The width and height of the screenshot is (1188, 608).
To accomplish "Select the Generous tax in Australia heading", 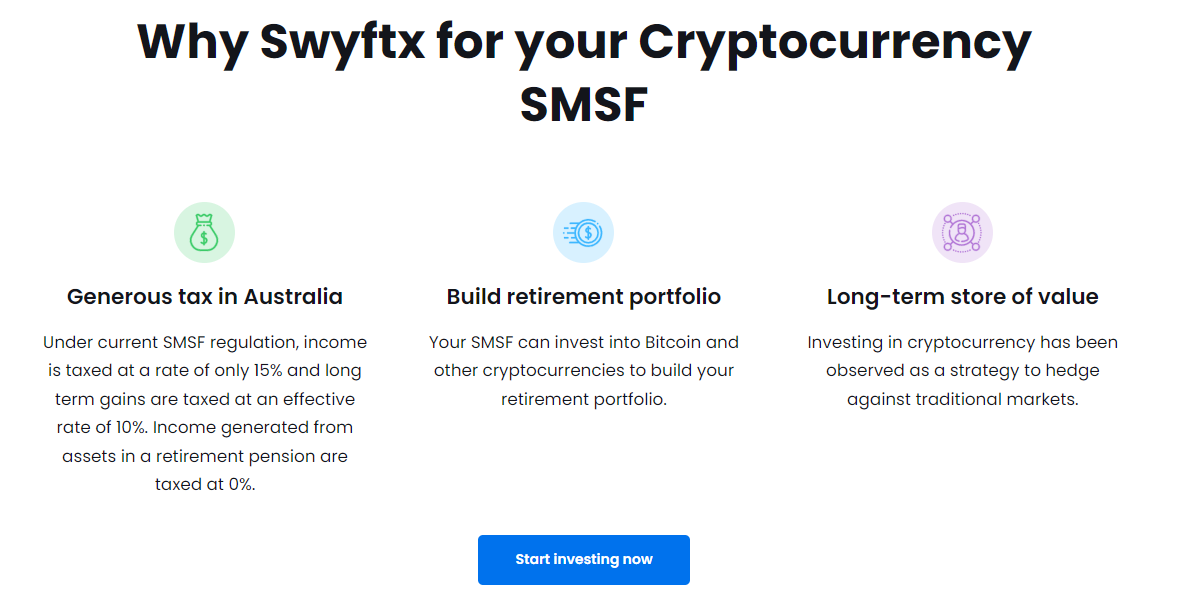I will pyautogui.click(x=205, y=296).
